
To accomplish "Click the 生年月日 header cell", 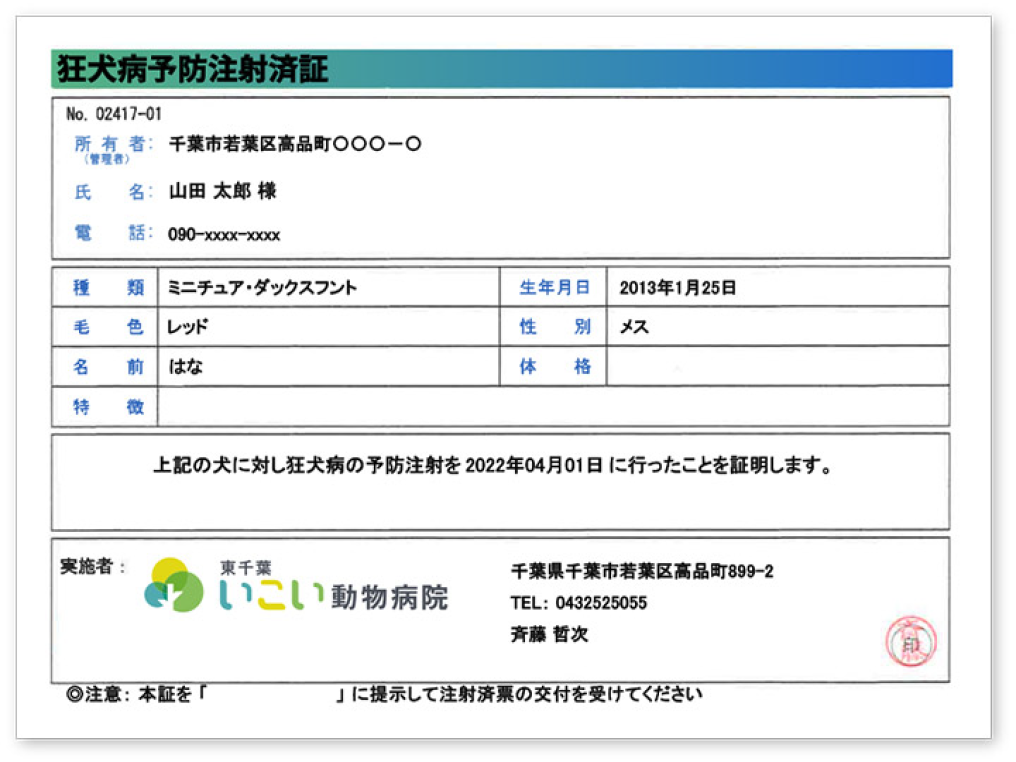I will (x=553, y=287).
